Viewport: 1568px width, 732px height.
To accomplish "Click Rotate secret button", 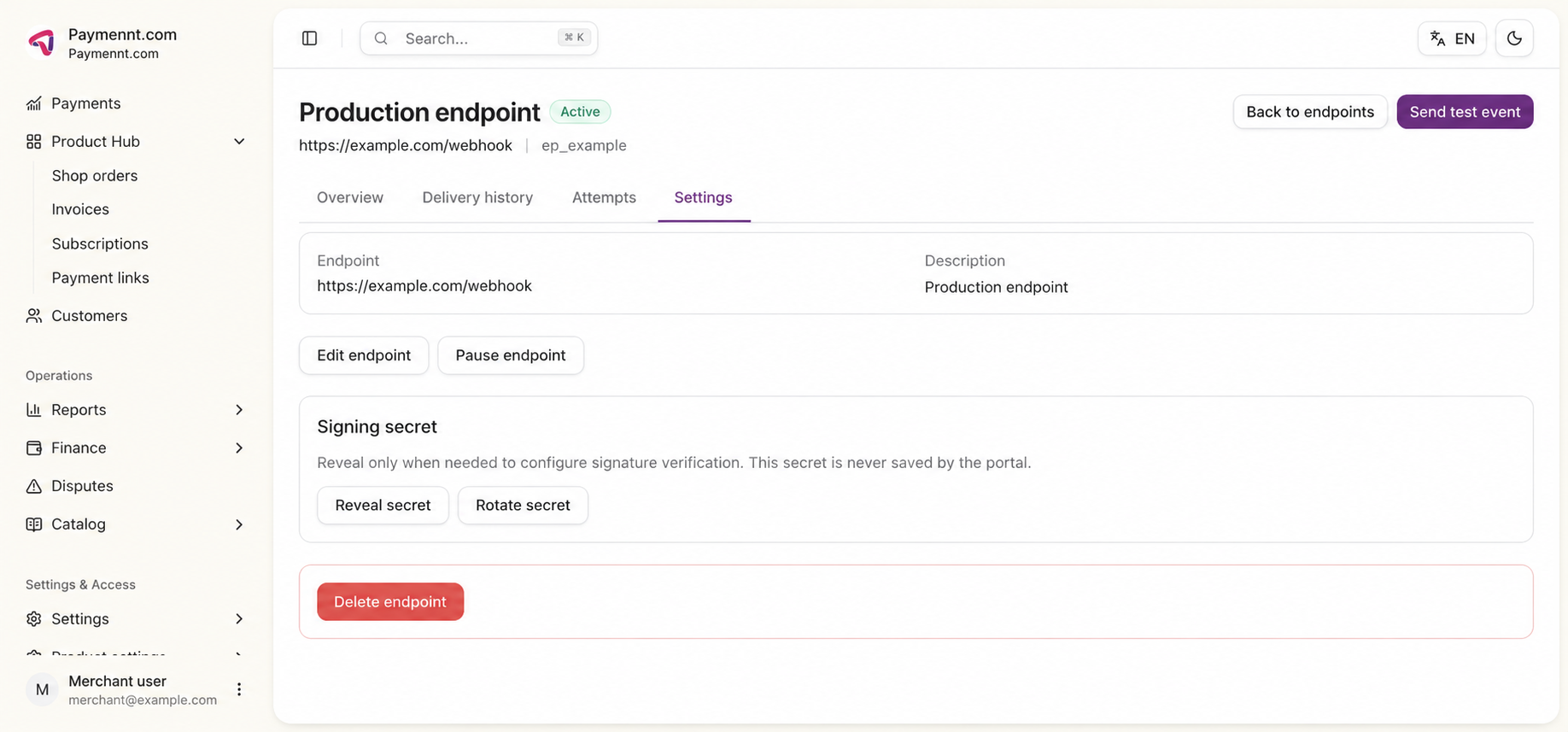I will pyautogui.click(x=523, y=506).
